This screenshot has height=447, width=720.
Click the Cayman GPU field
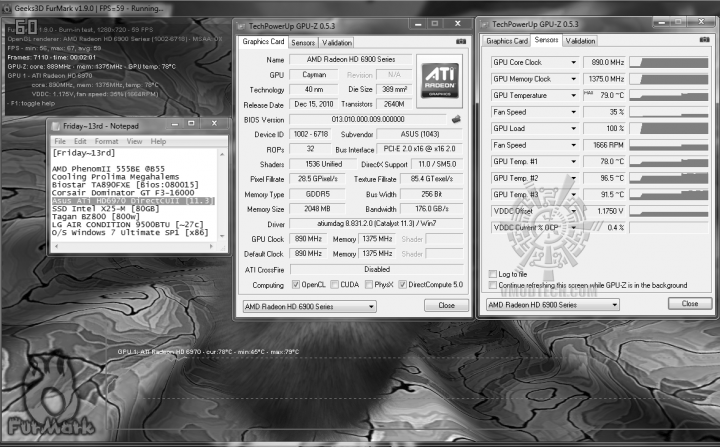point(314,75)
